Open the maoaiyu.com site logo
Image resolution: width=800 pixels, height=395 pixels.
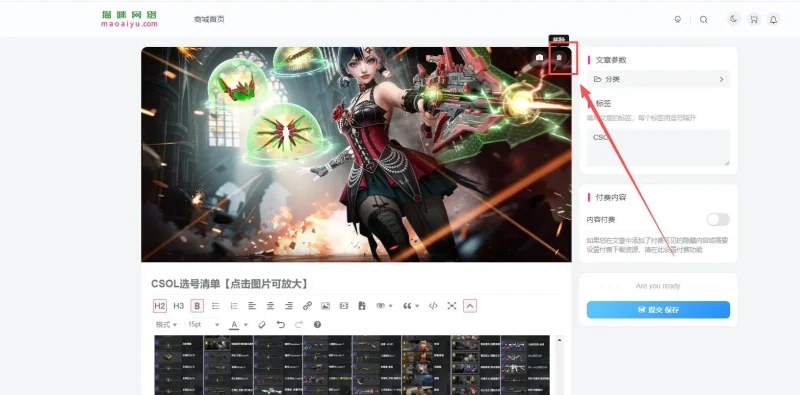point(129,19)
